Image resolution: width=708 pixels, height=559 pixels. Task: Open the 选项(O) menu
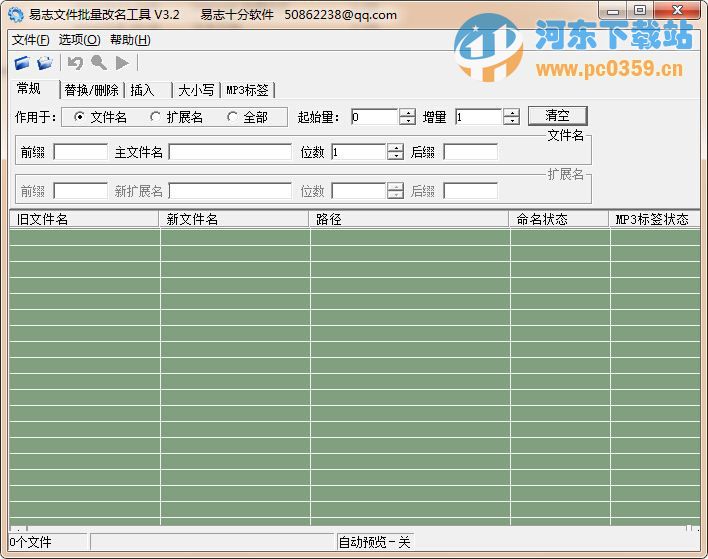(79, 40)
